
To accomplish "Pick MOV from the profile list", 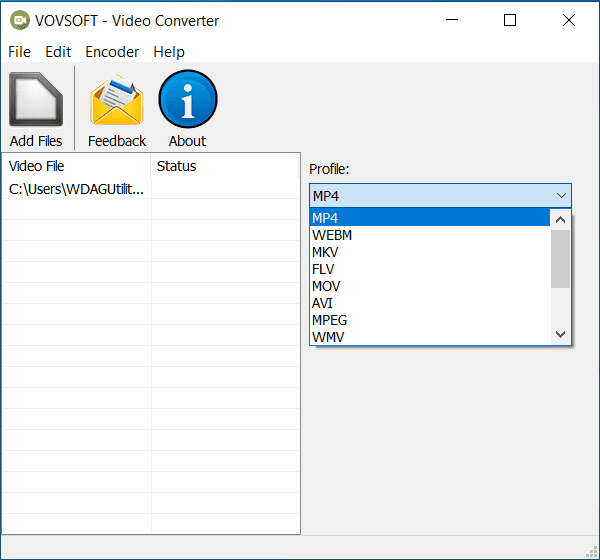I will pos(430,286).
